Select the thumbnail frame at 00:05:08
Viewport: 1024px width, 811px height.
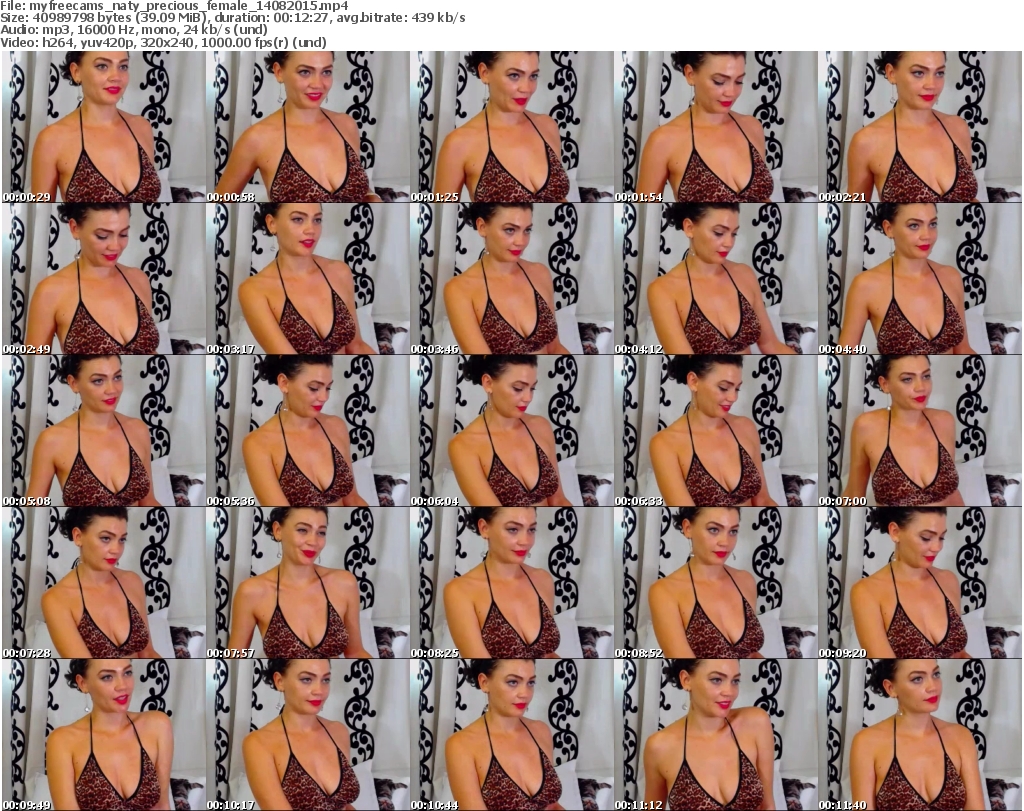click(x=104, y=431)
